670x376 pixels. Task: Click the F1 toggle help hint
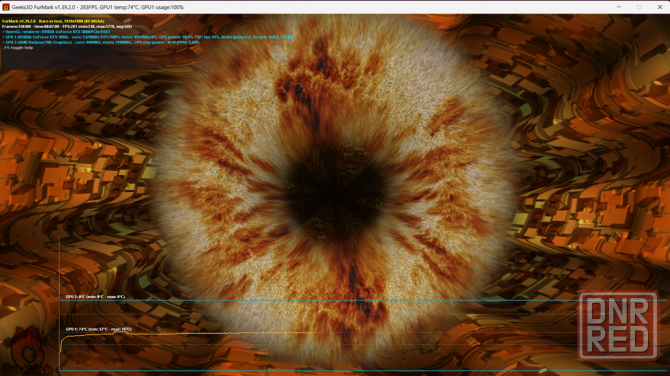click(18, 48)
